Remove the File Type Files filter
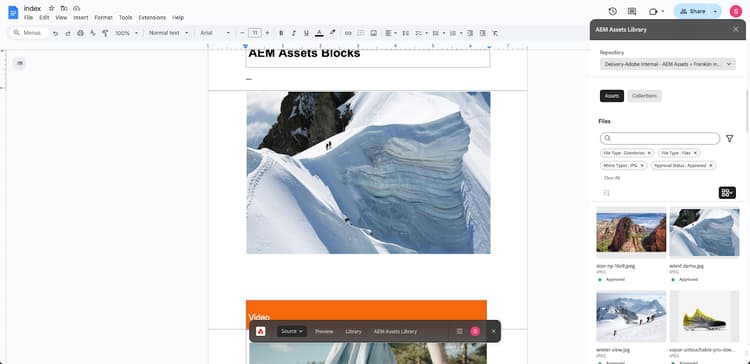The image size is (750, 364). [x=695, y=153]
